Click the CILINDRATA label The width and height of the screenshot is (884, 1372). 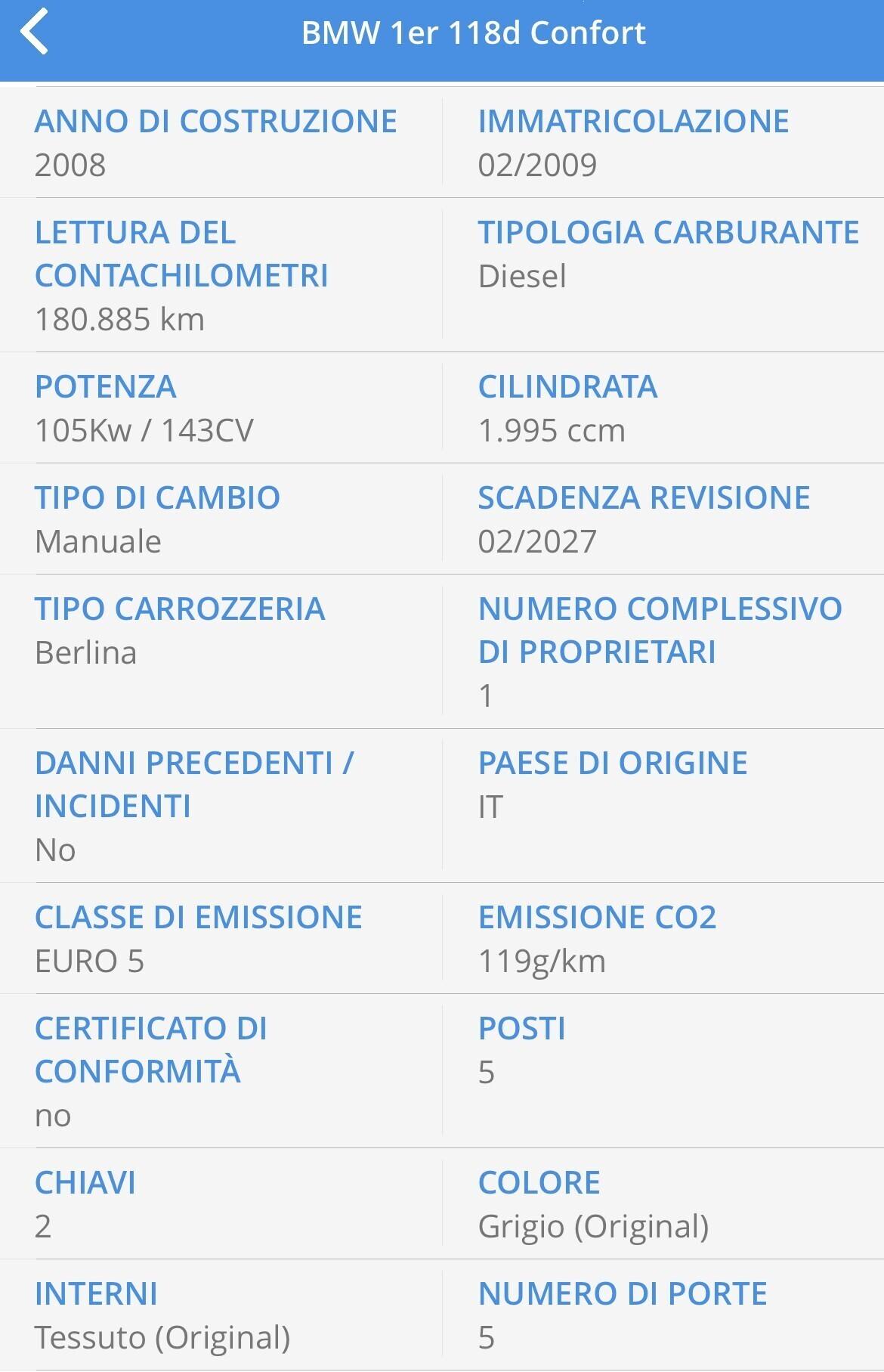(568, 387)
